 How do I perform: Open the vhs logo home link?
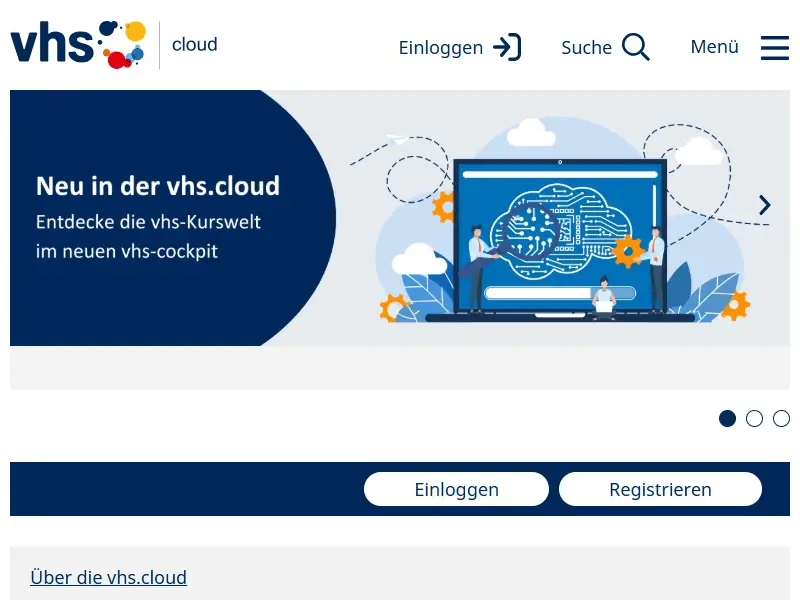[x=78, y=44]
